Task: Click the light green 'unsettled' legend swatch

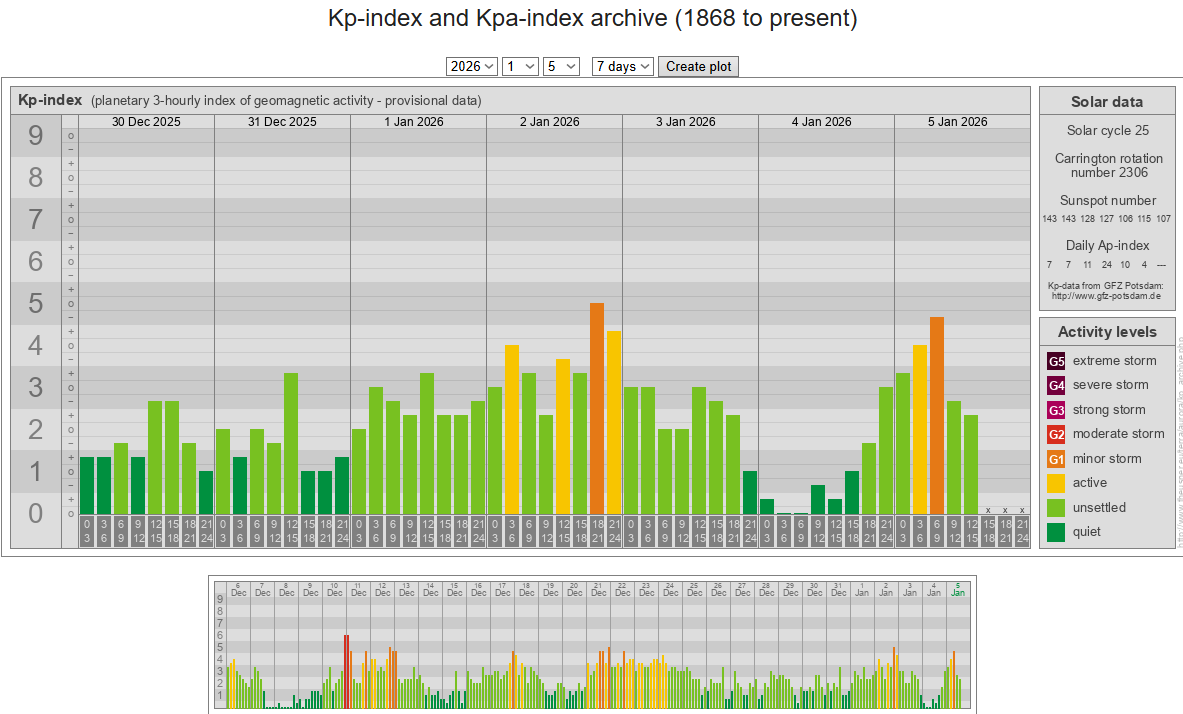Action: (x=1056, y=508)
